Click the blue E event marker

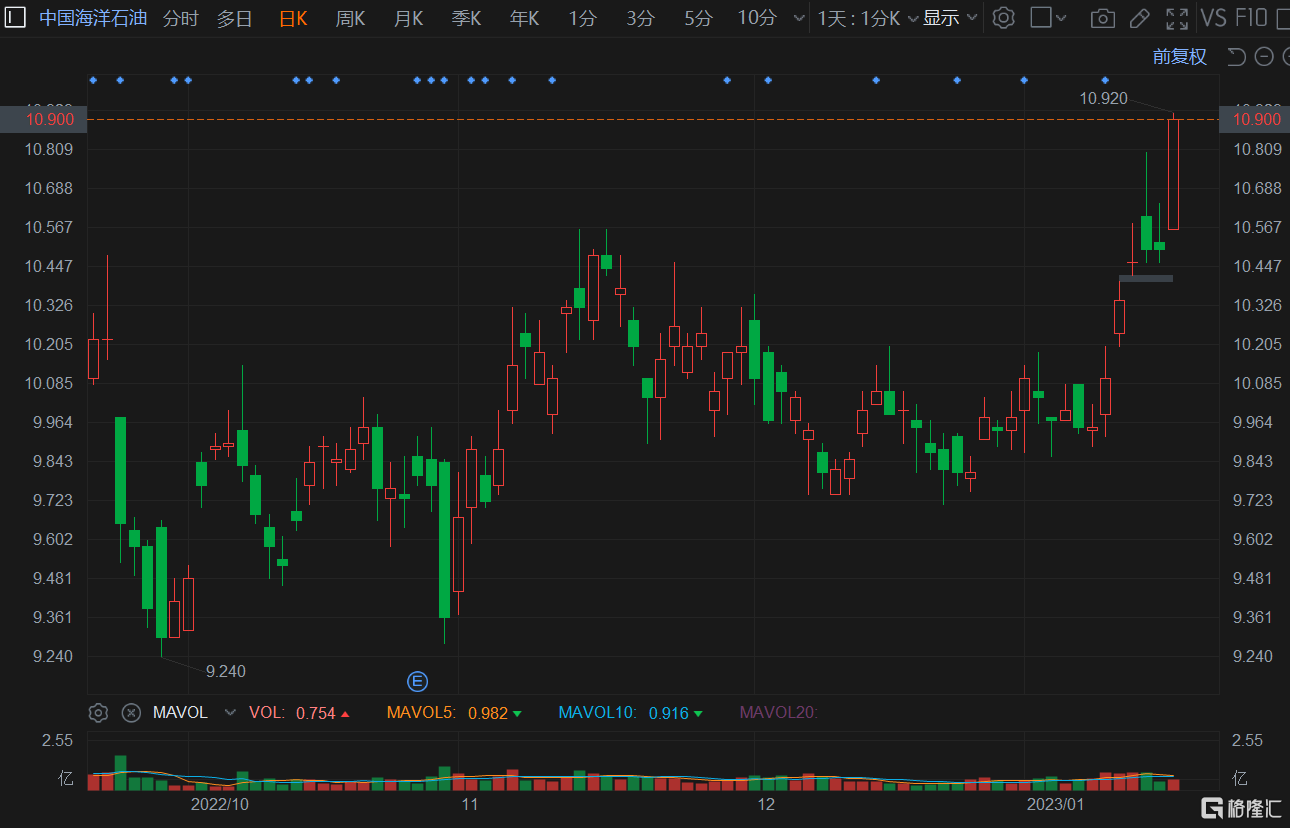tap(417, 682)
